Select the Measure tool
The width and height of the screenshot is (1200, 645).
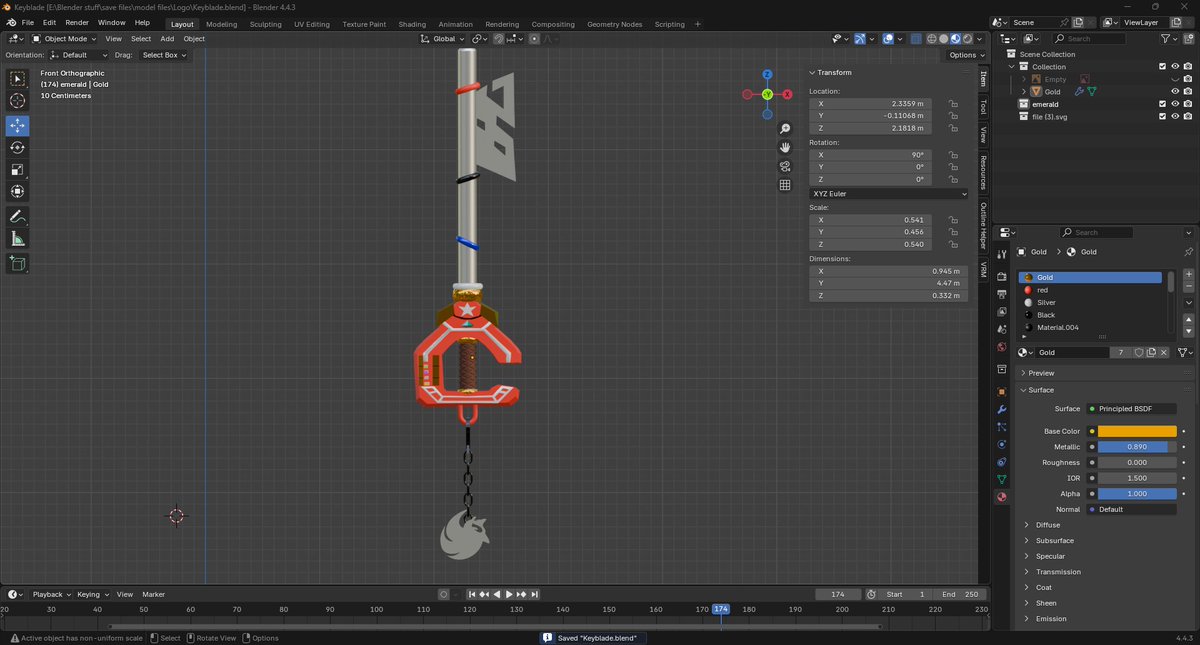point(17,238)
